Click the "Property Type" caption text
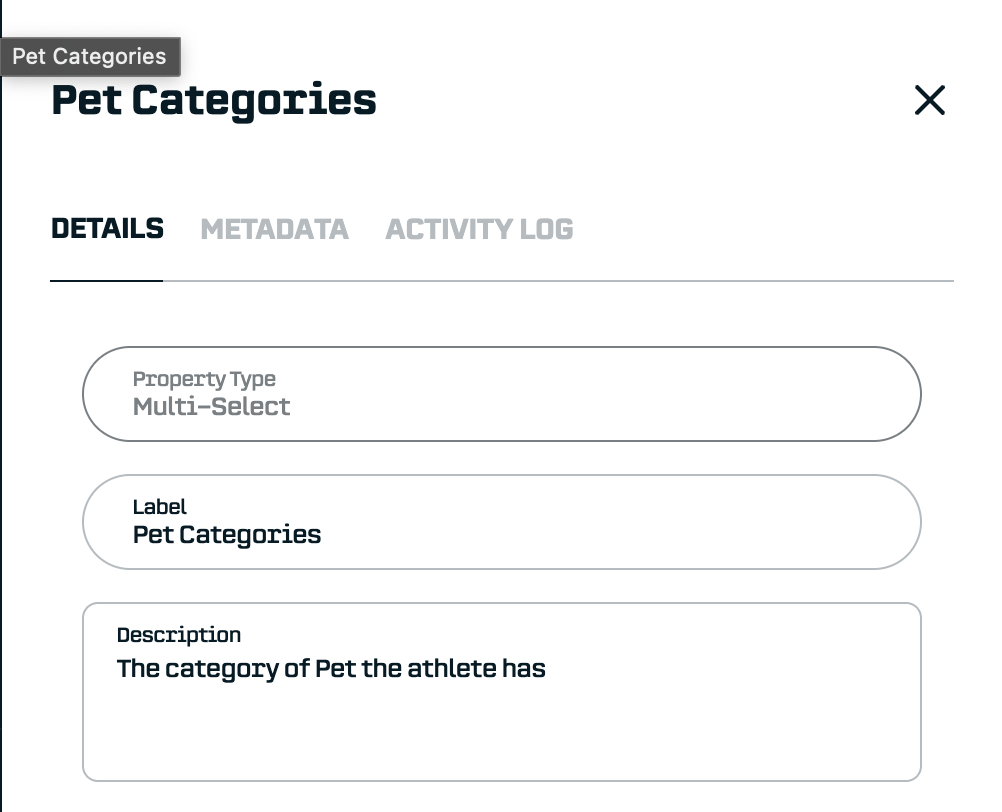The width and height of the screenshot is (1002, 812). (x=204, y=379)
